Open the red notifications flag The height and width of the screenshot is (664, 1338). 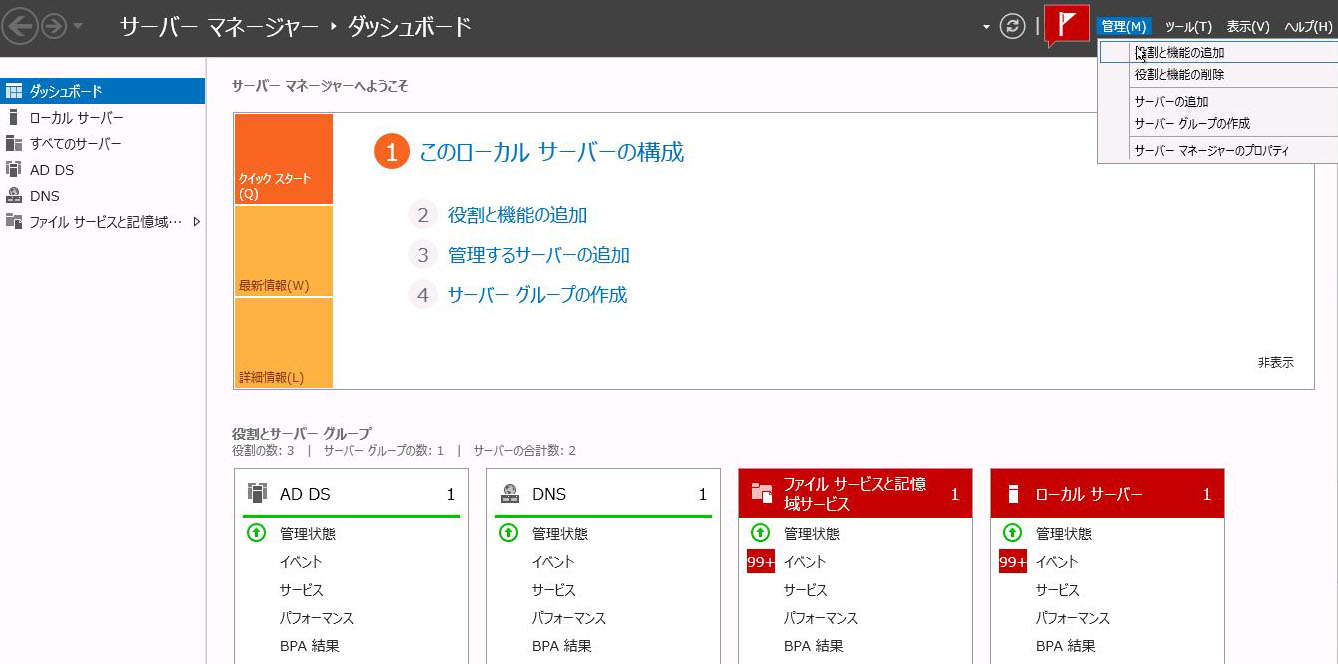coord(1066,25)
